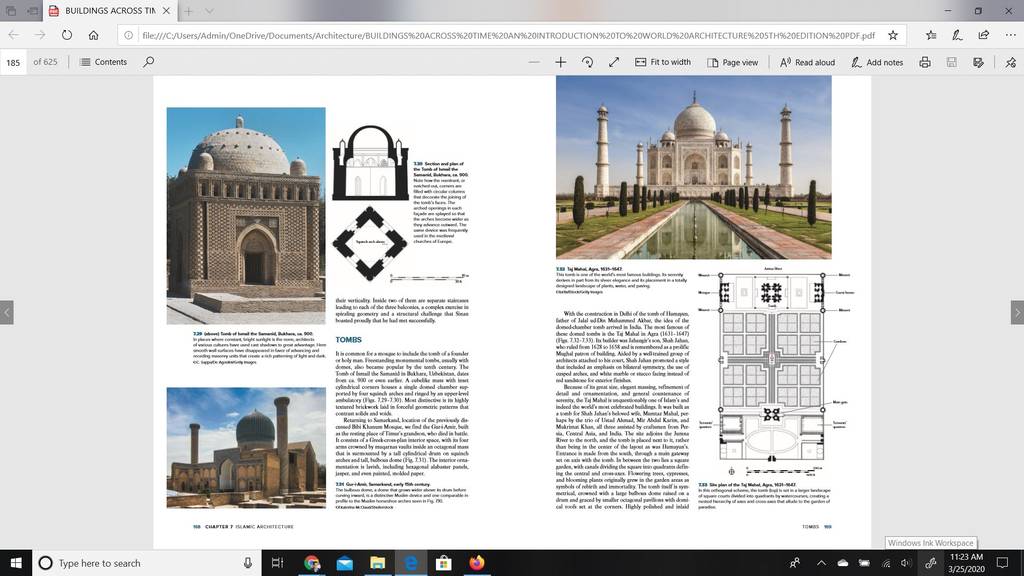Set these tabs aside
This screenshot has width=1024, height=576.
point(33,10)
